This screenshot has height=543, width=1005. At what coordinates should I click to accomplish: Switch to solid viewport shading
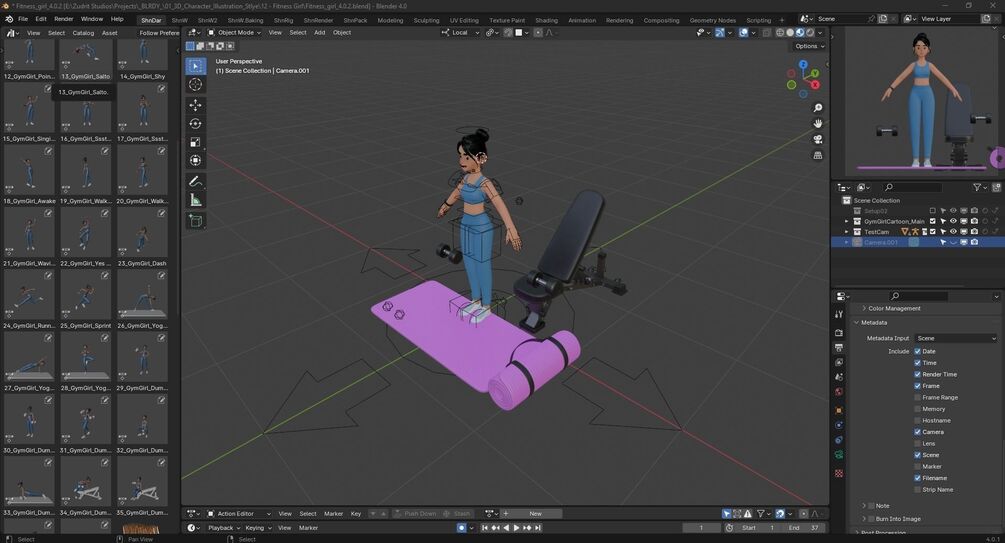[790, 32]
